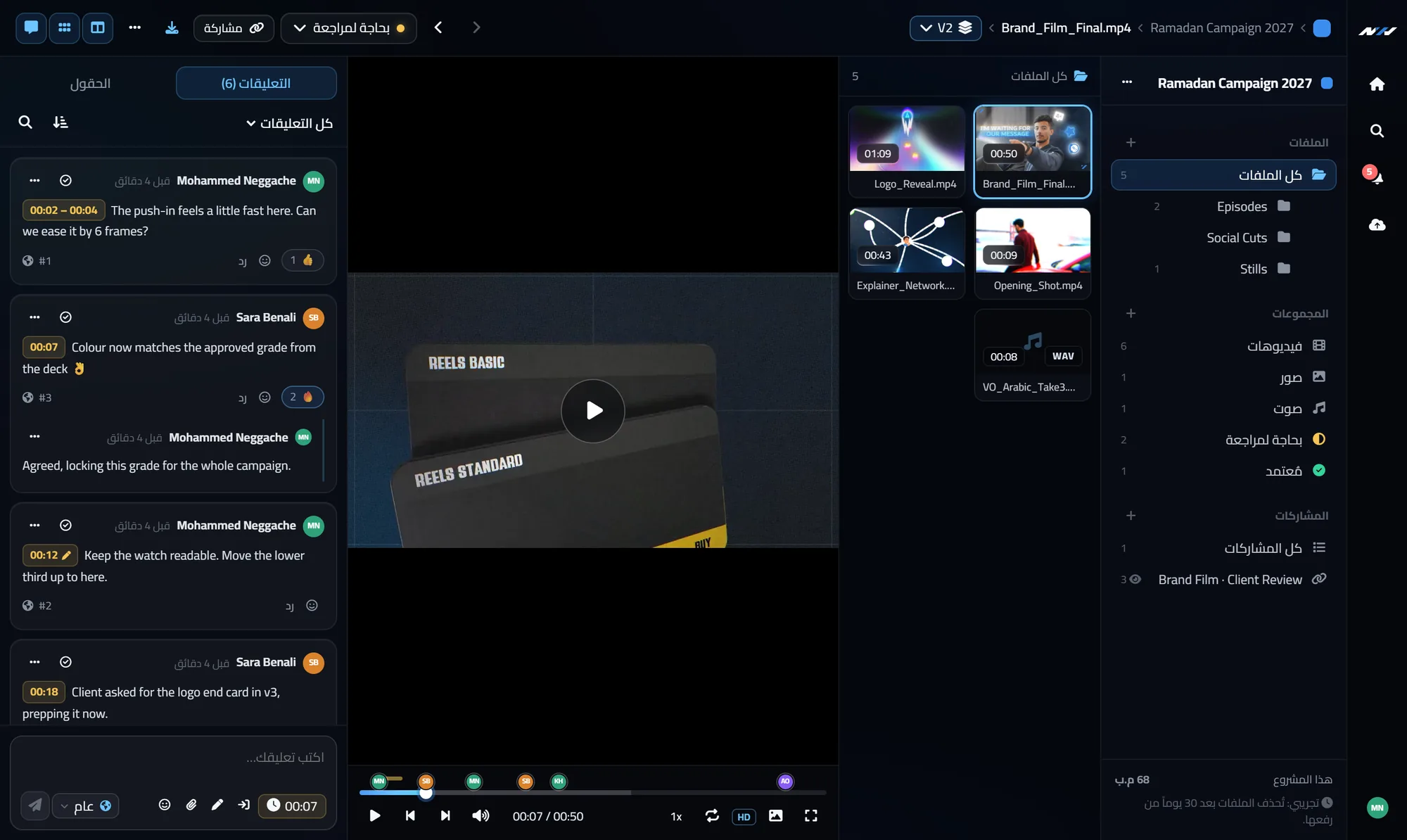1407x840 pixels.
Task: Go to previous file with left chevron
Action: [x=438, y=27]
